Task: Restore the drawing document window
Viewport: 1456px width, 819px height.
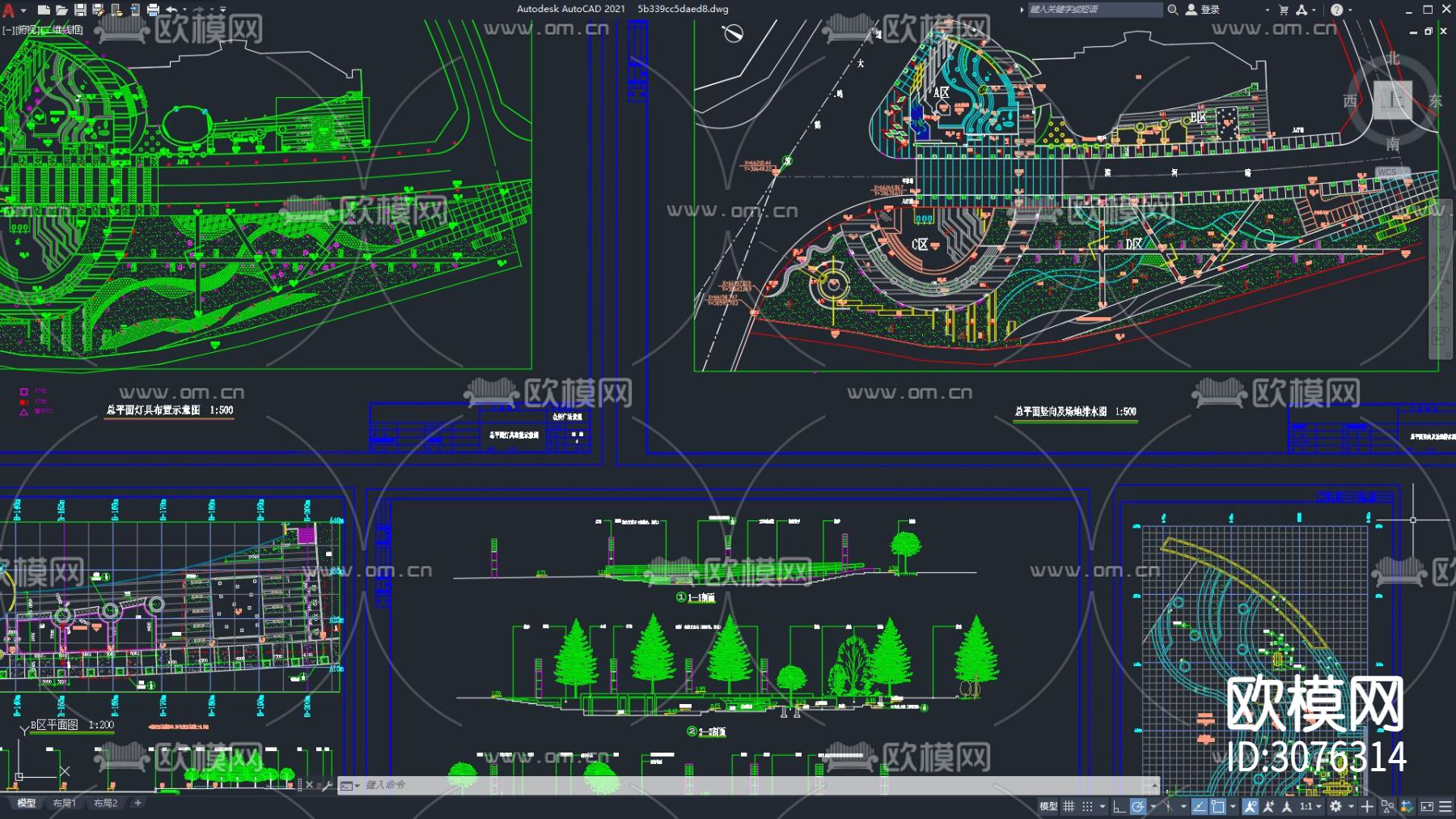Action: [x=1428, y=31]
